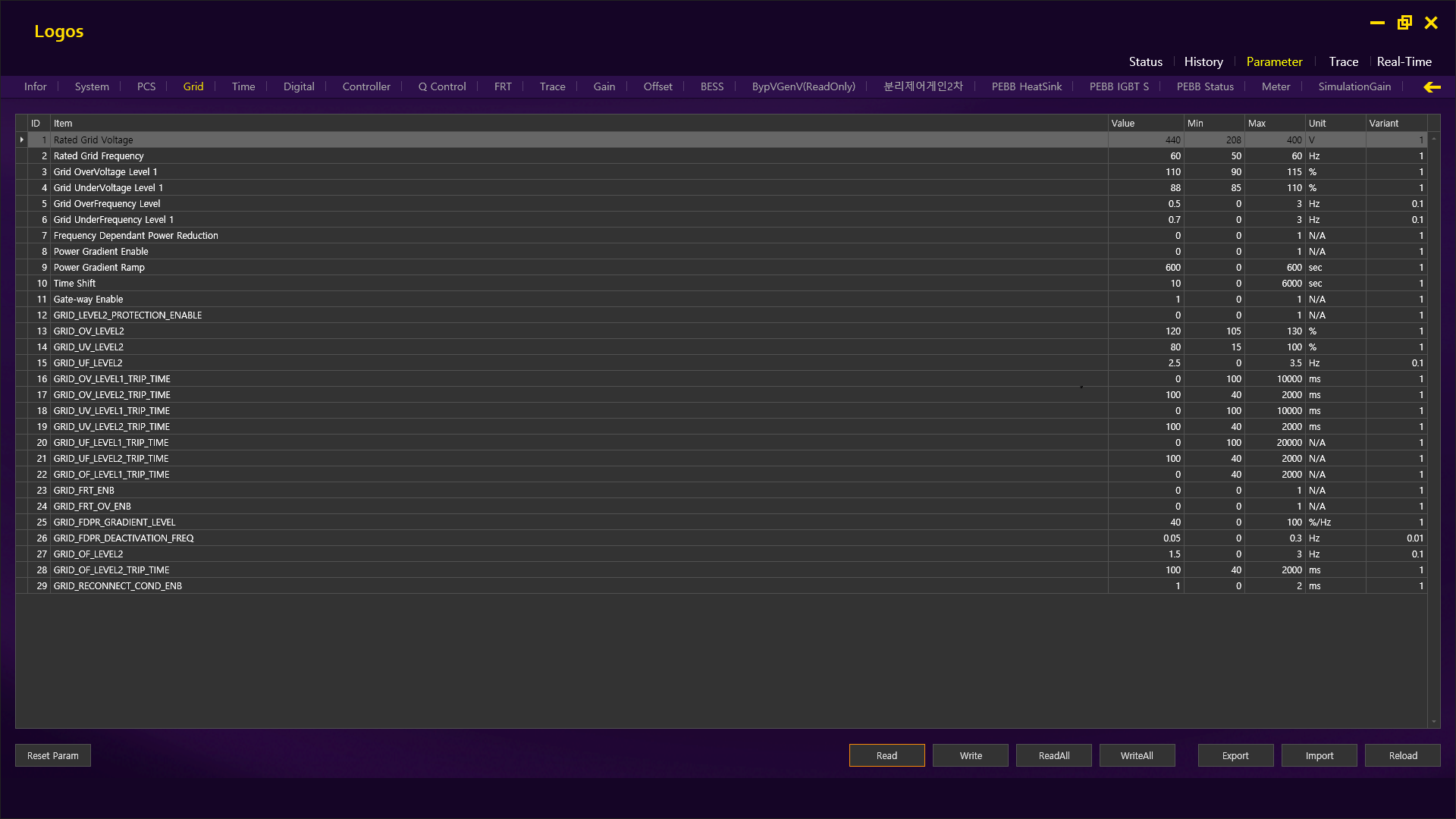Open the PCS parameter tab
Screen dimensions: 1456x819
(146, 86)
